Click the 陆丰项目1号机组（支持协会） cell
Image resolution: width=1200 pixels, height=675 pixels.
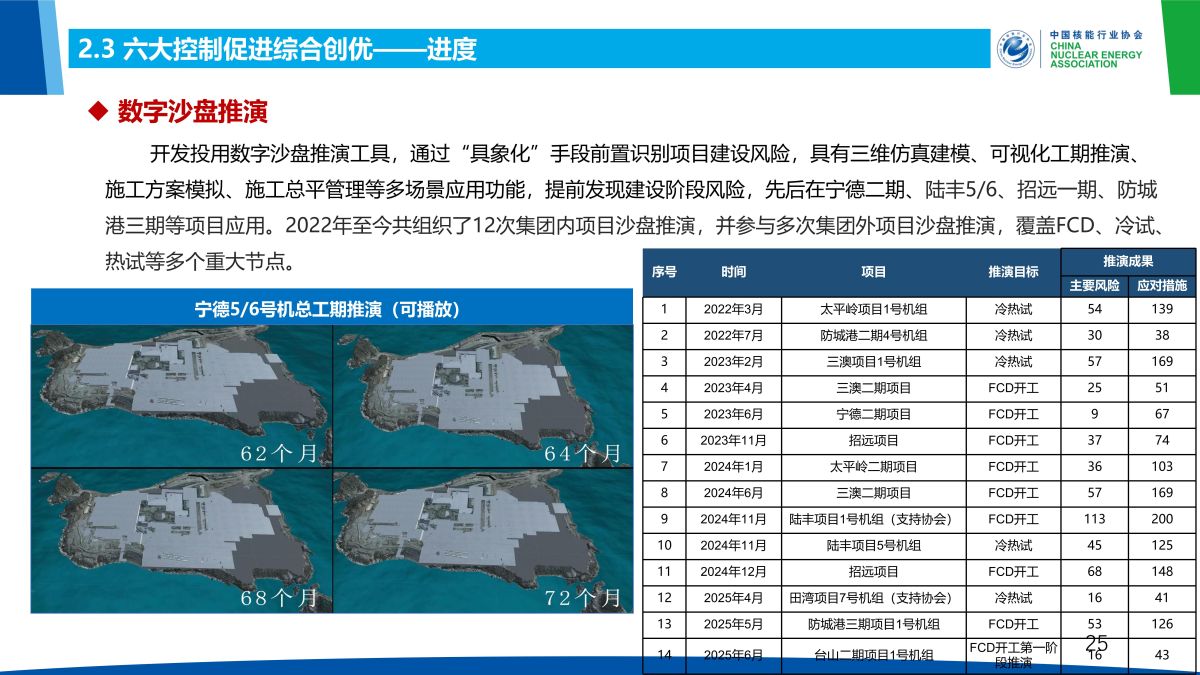[873, 519]
